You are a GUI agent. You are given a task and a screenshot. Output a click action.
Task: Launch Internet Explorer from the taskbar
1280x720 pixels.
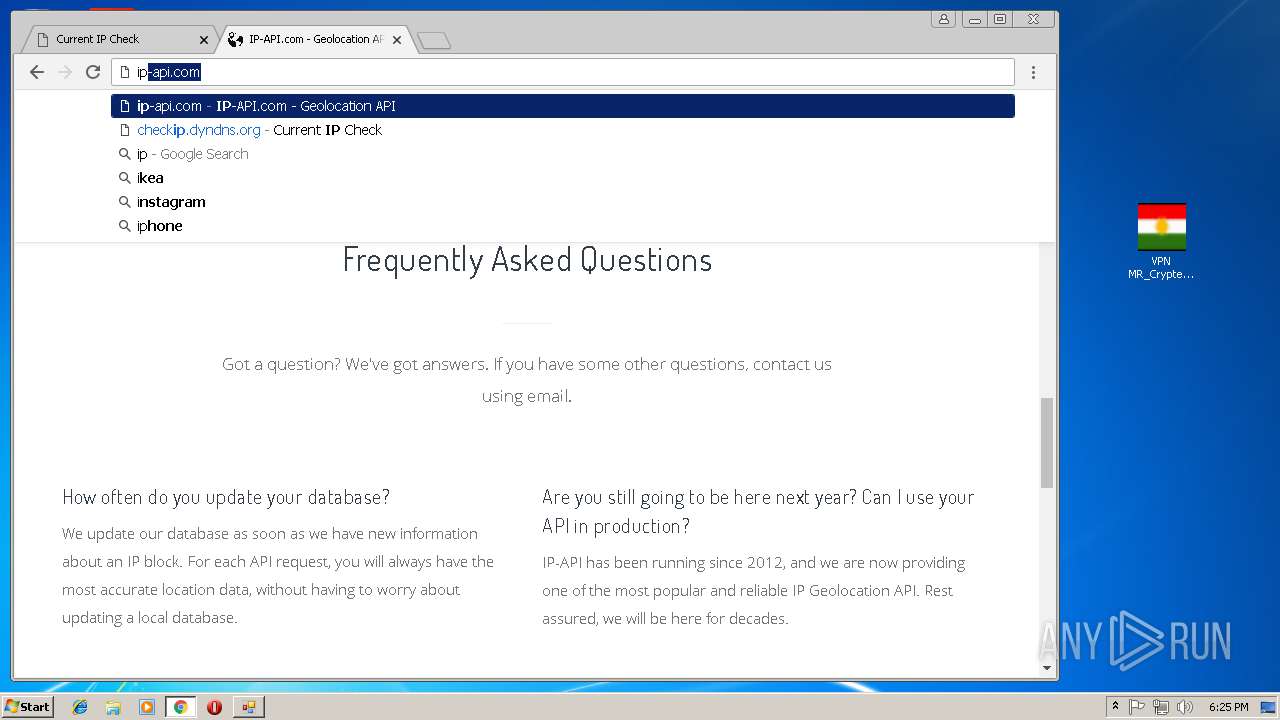tap(80, 707)
